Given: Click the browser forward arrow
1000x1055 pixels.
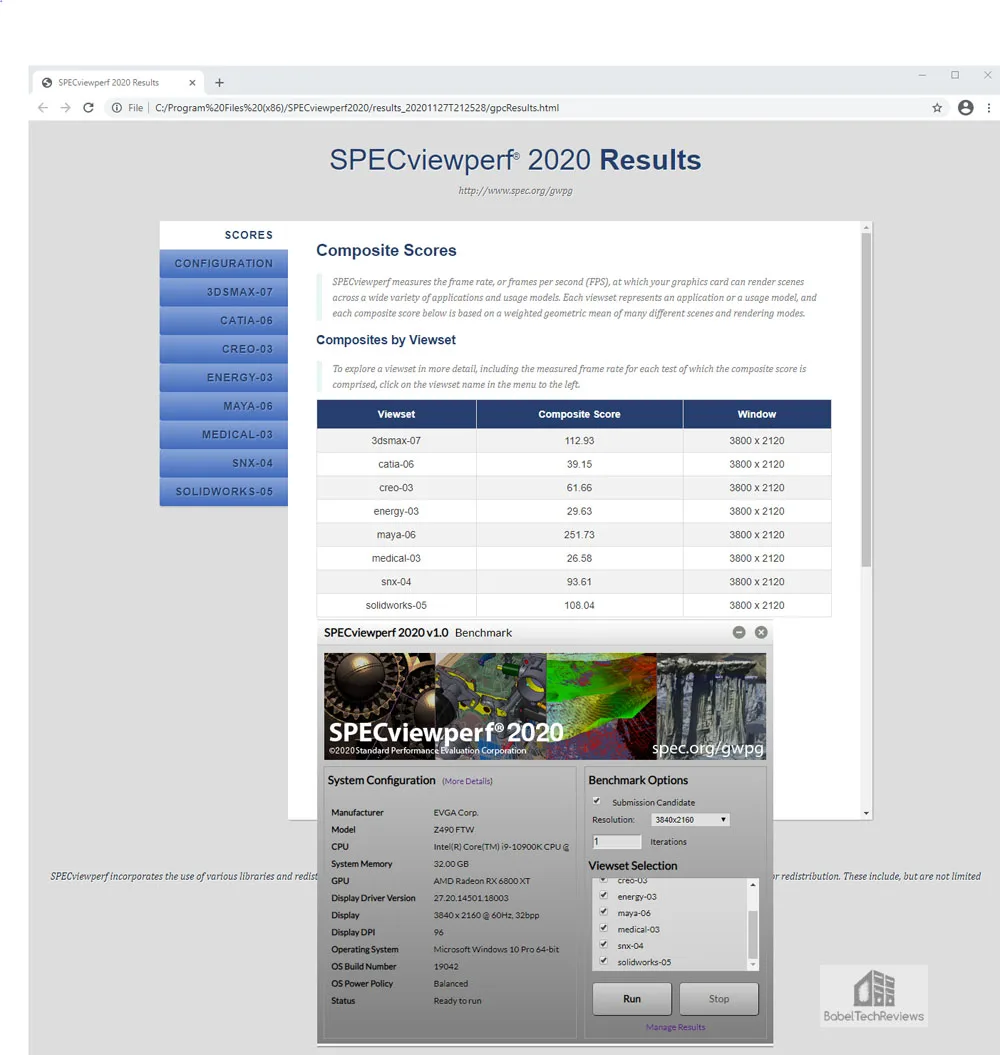Looking at the screenshot, I should pos(65,108).
